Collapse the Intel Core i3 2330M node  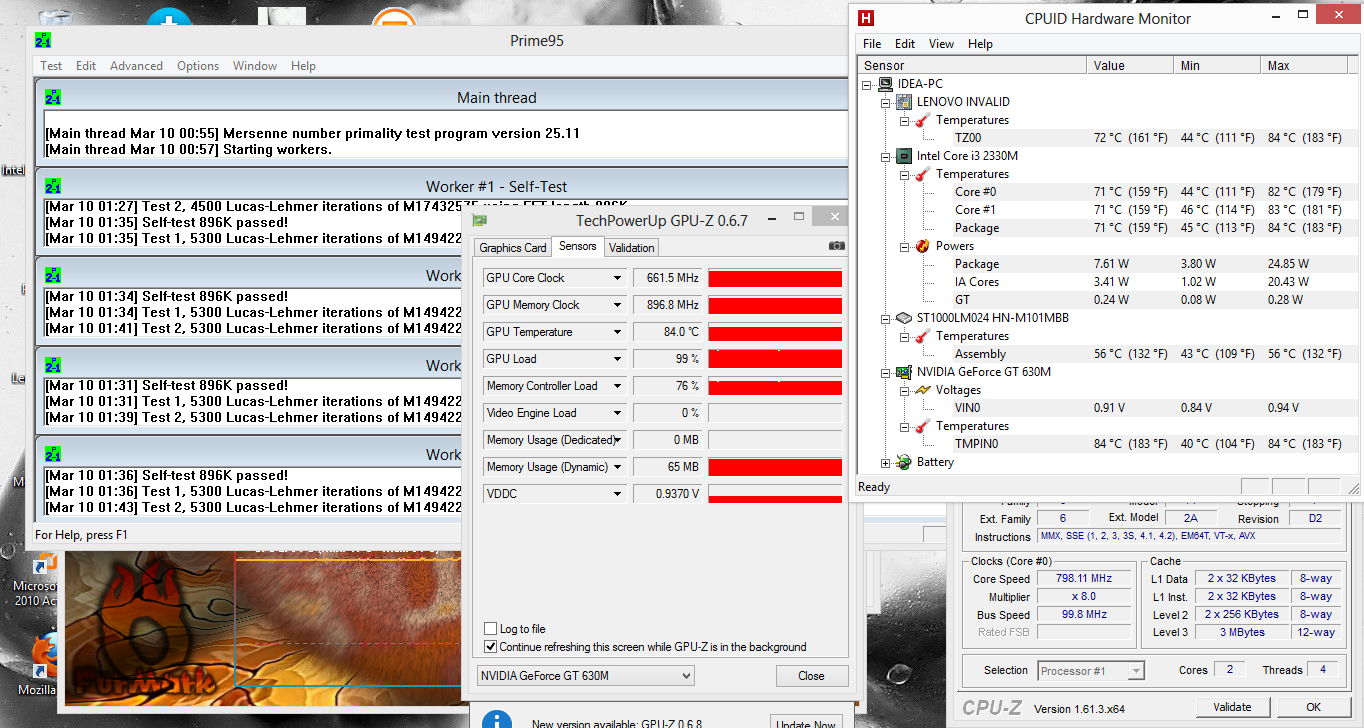pyautogui.click(x=885, y=156)
